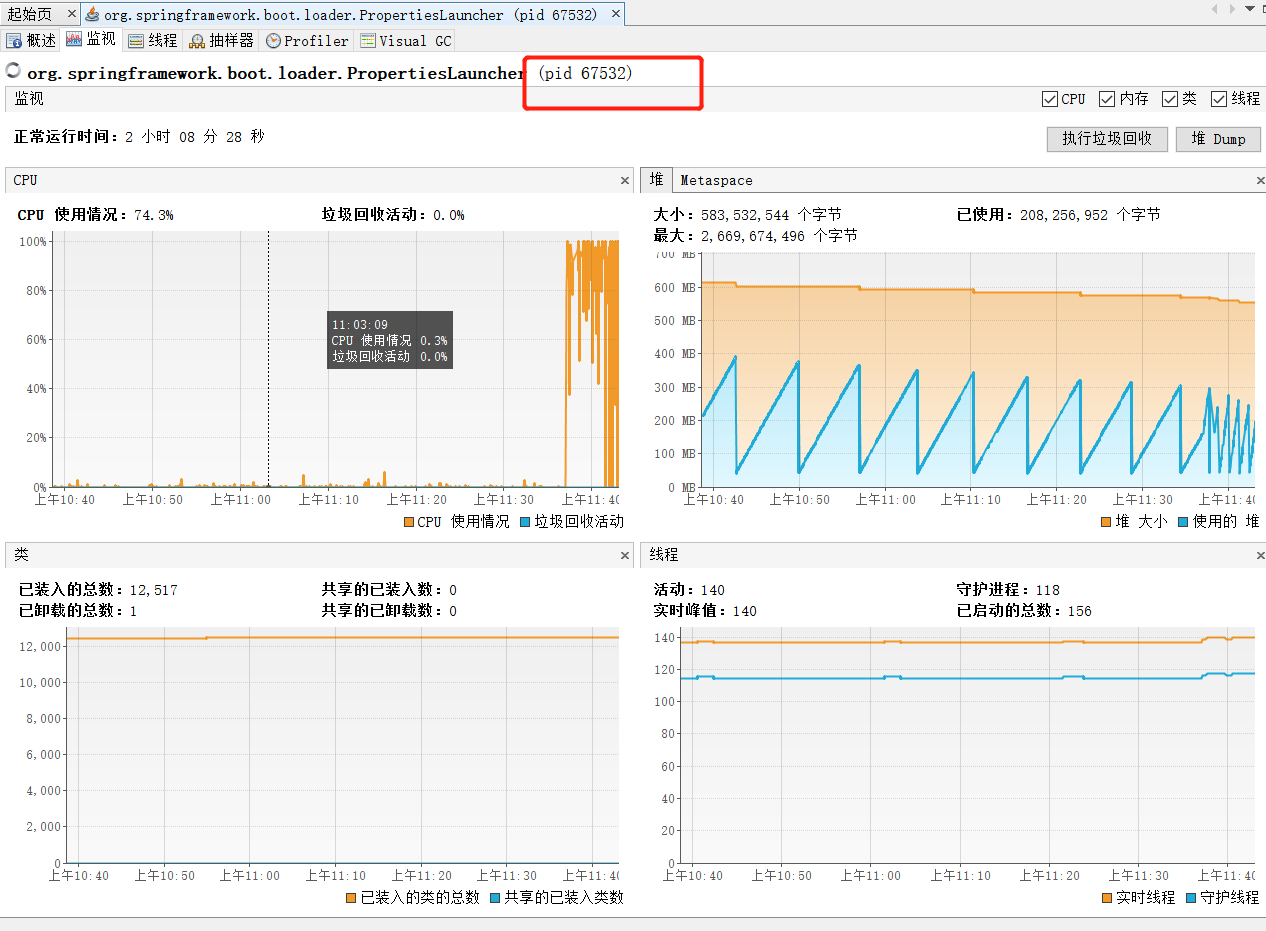Toggle the 类 classes checkbox
1266x931 pixels.
[x=1169, y=99]
